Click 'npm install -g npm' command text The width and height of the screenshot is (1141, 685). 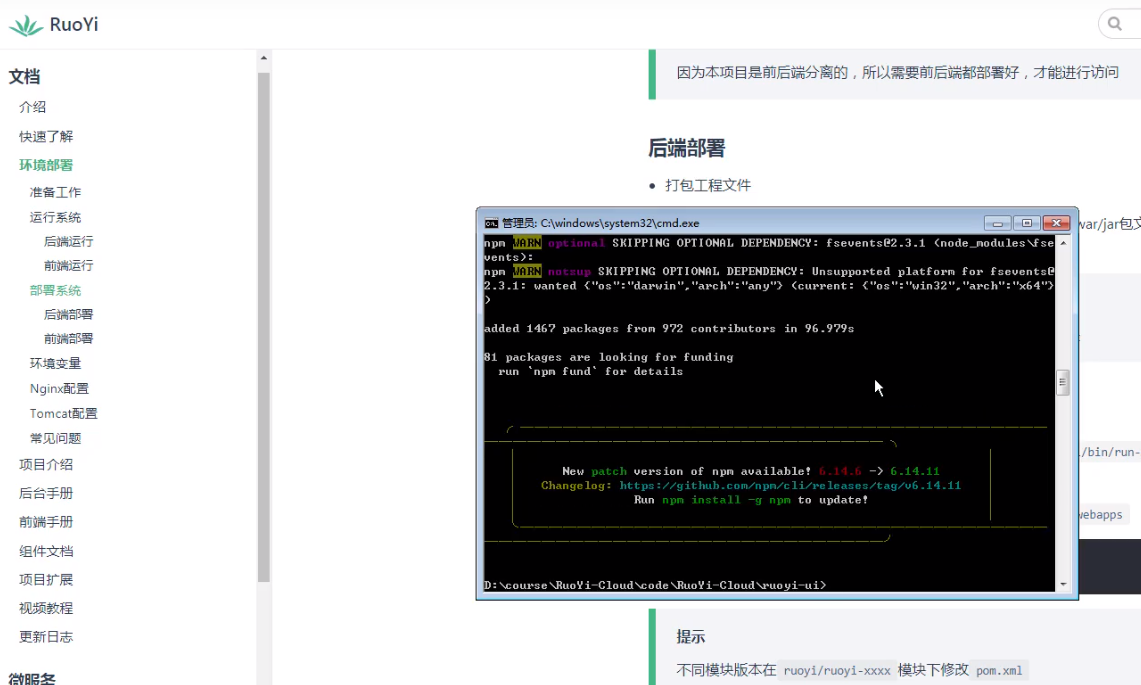click(x=726, y=500)
